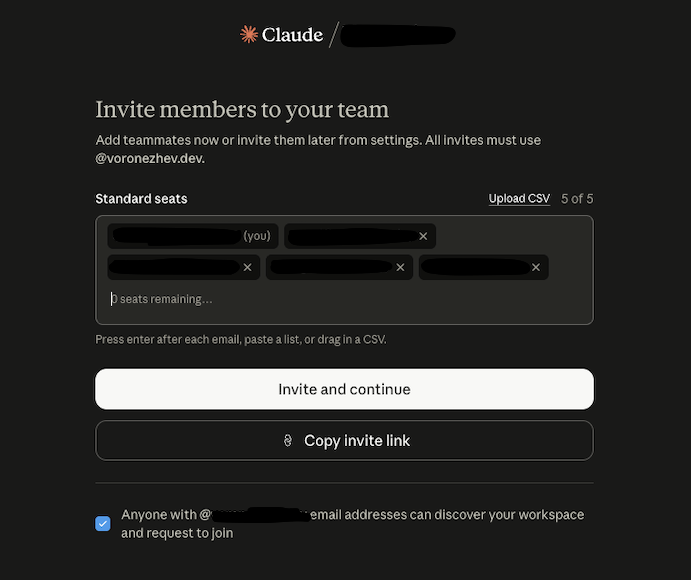Open the Upload CSV link
This screenshot has width=691, height=580.
(519, 199)
